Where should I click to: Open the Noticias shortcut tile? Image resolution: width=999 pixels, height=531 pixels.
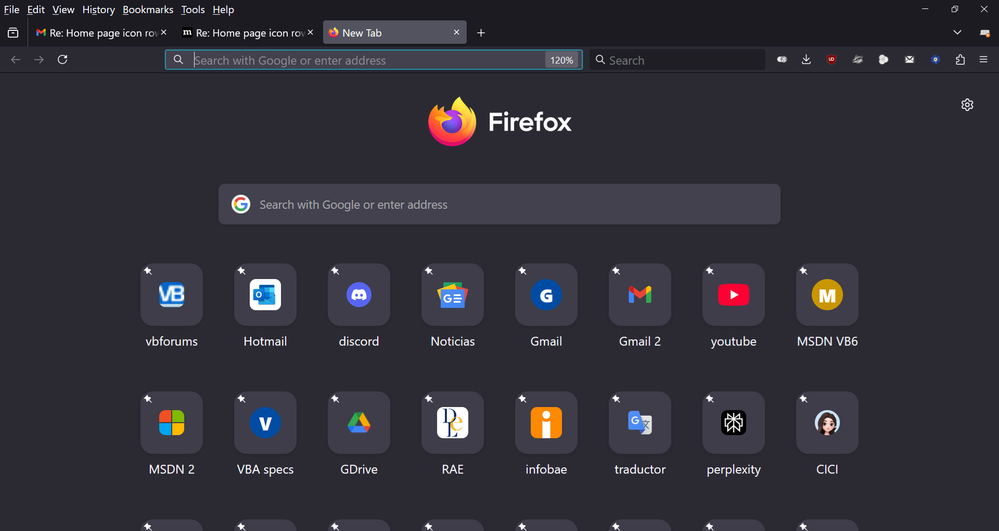[452, 295]
